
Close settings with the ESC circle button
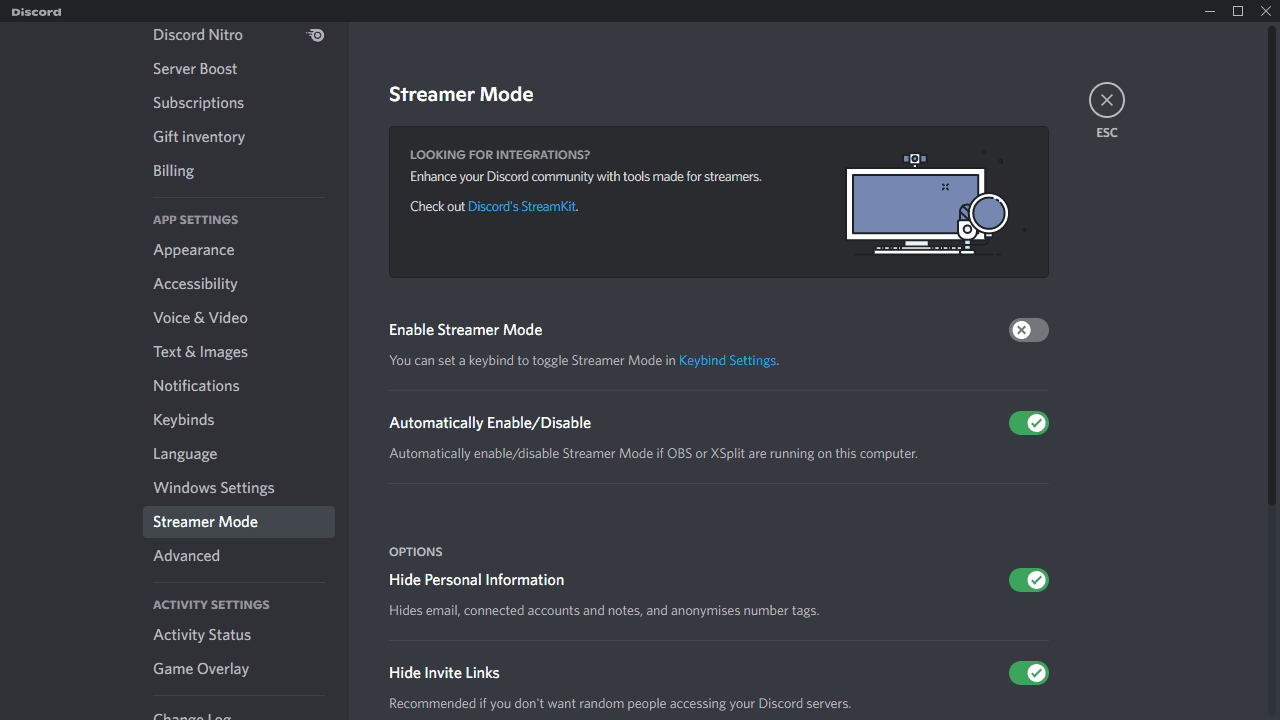pos(1106,100)
